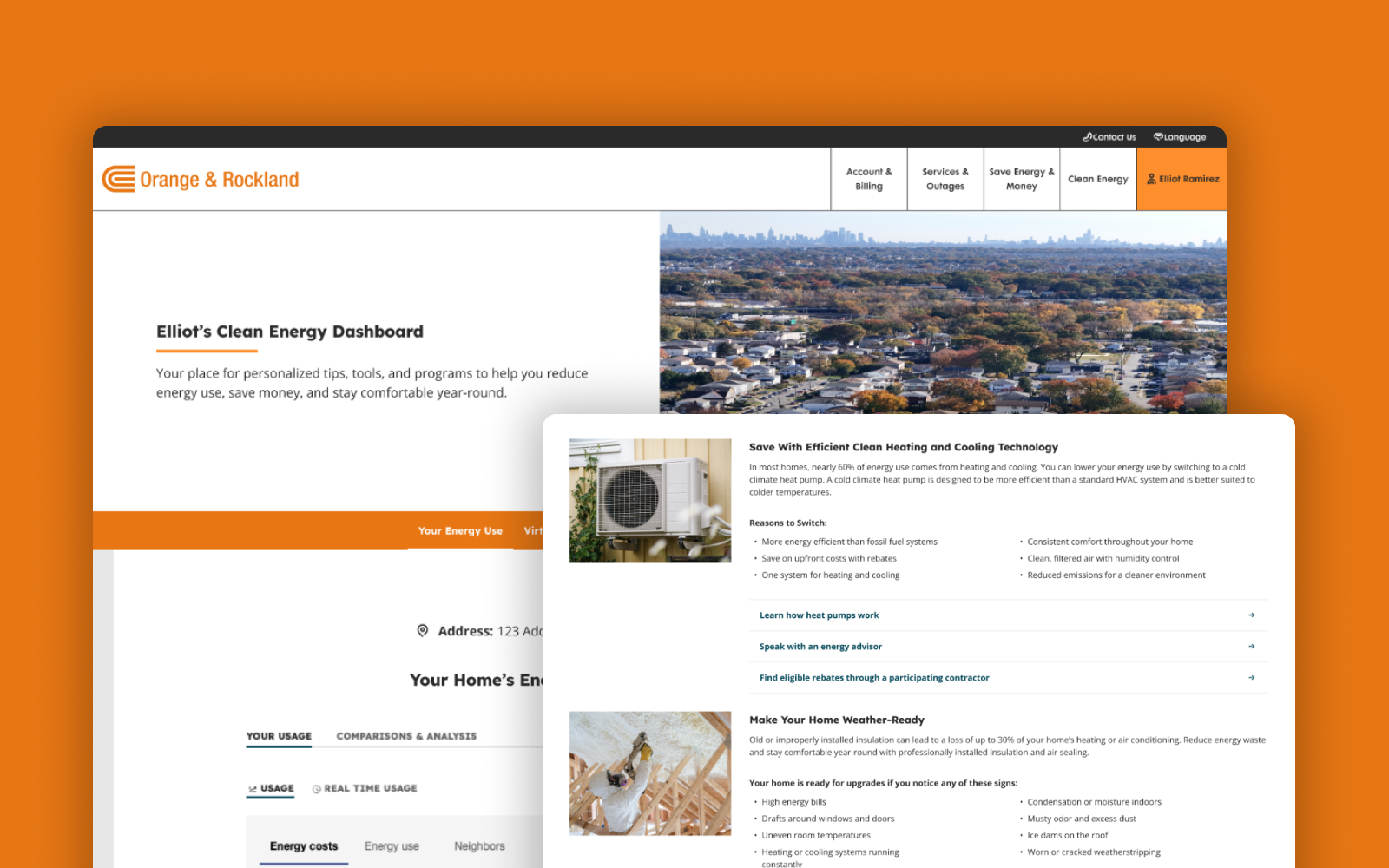
Task: Click 'Condensation or moisture indoors' bullet
Action: (1095, 802)
